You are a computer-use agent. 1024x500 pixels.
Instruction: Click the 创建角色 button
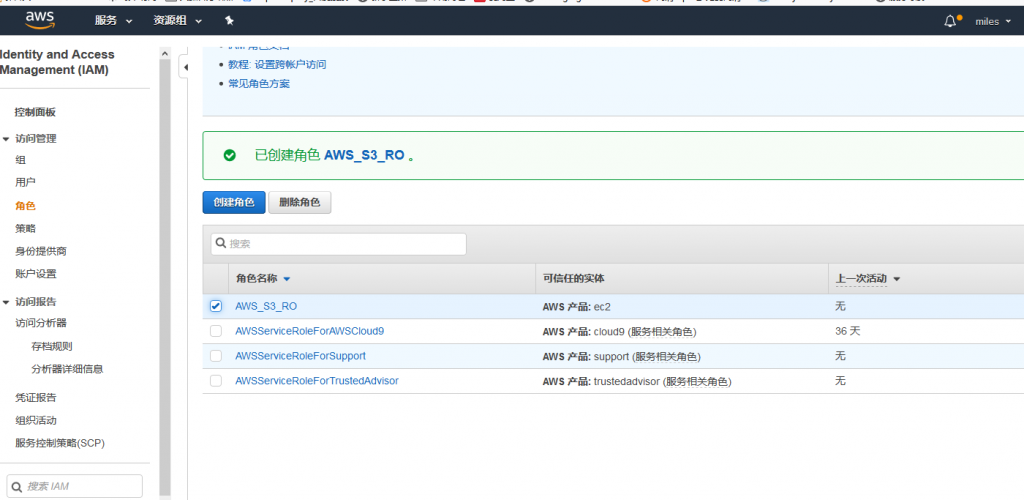[234, 202]
